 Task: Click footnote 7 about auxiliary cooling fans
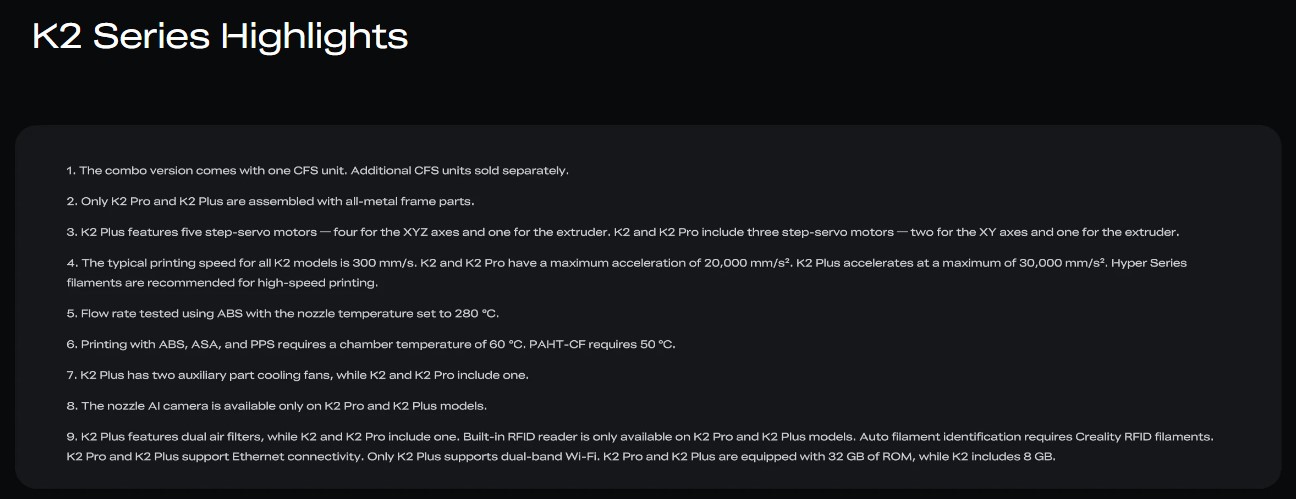point(298,375)
